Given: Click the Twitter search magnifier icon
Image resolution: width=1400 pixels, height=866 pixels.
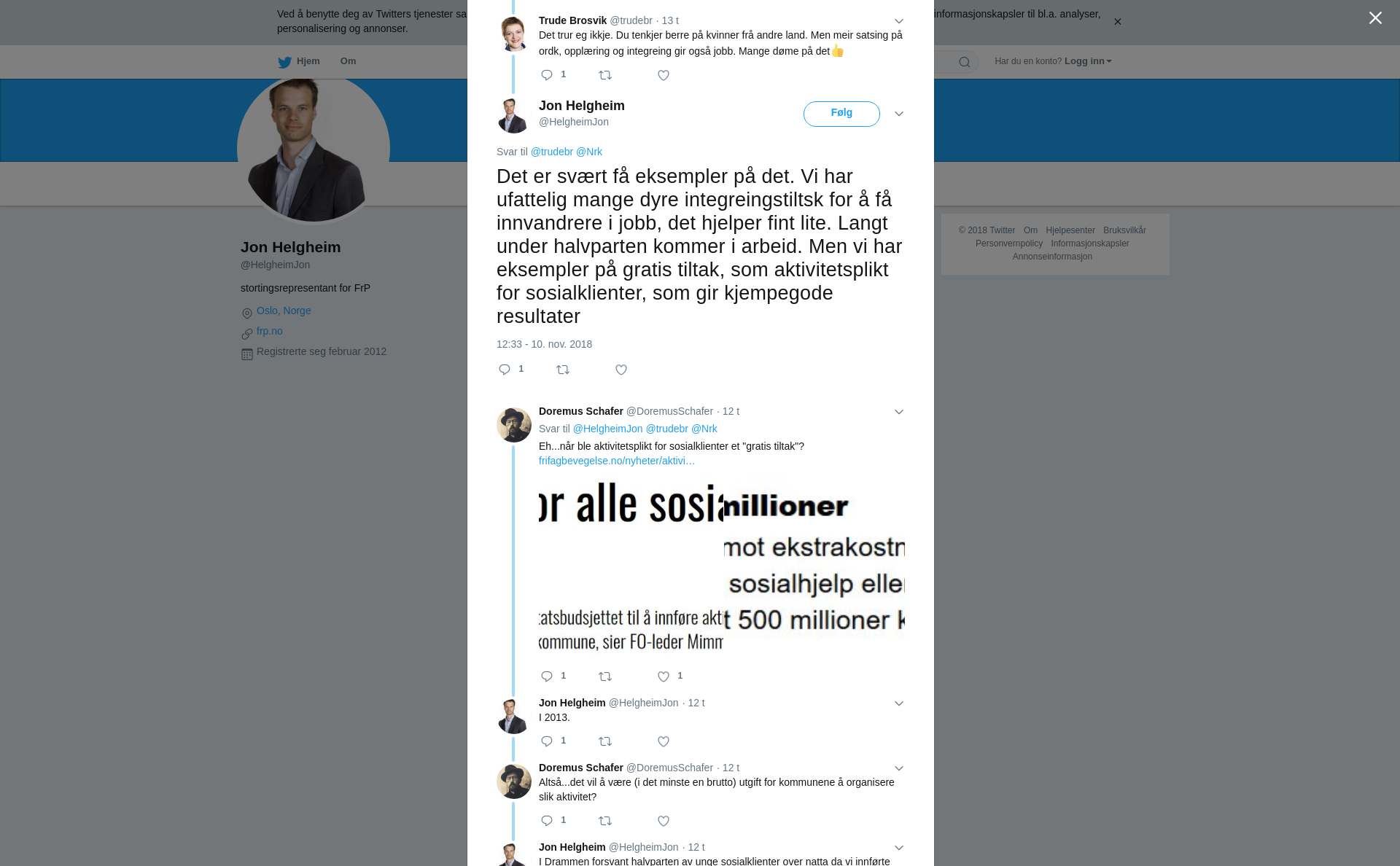Looking at the screenshot, I should [x=964, y=62].
